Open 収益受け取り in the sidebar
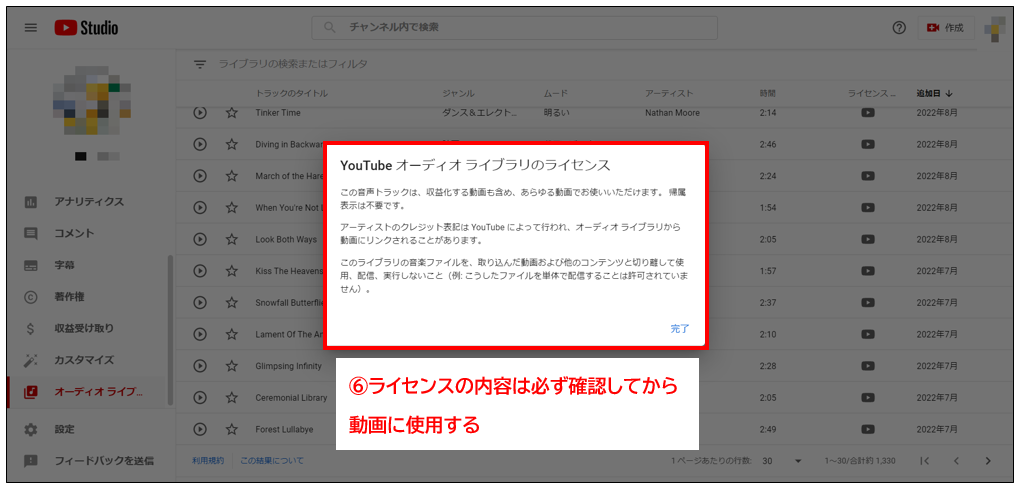Screen dimensions: 1019x491 click(x=84, y=329)
